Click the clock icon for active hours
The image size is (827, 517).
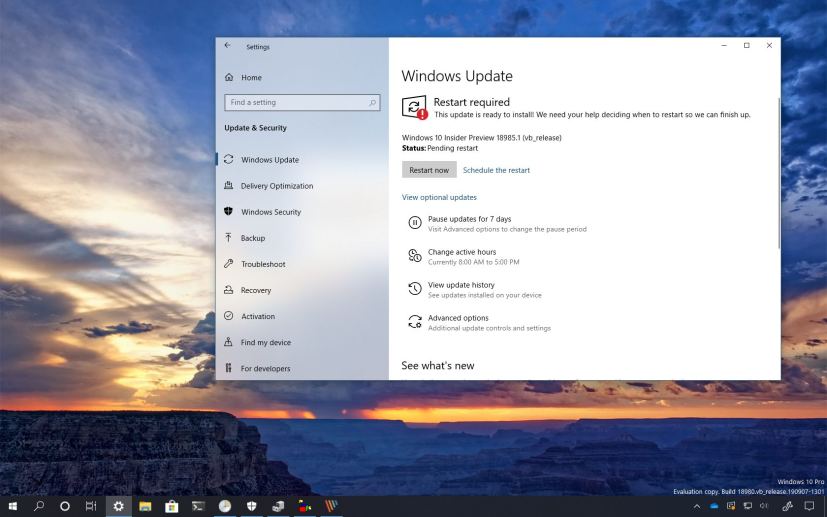coord(415,256)
